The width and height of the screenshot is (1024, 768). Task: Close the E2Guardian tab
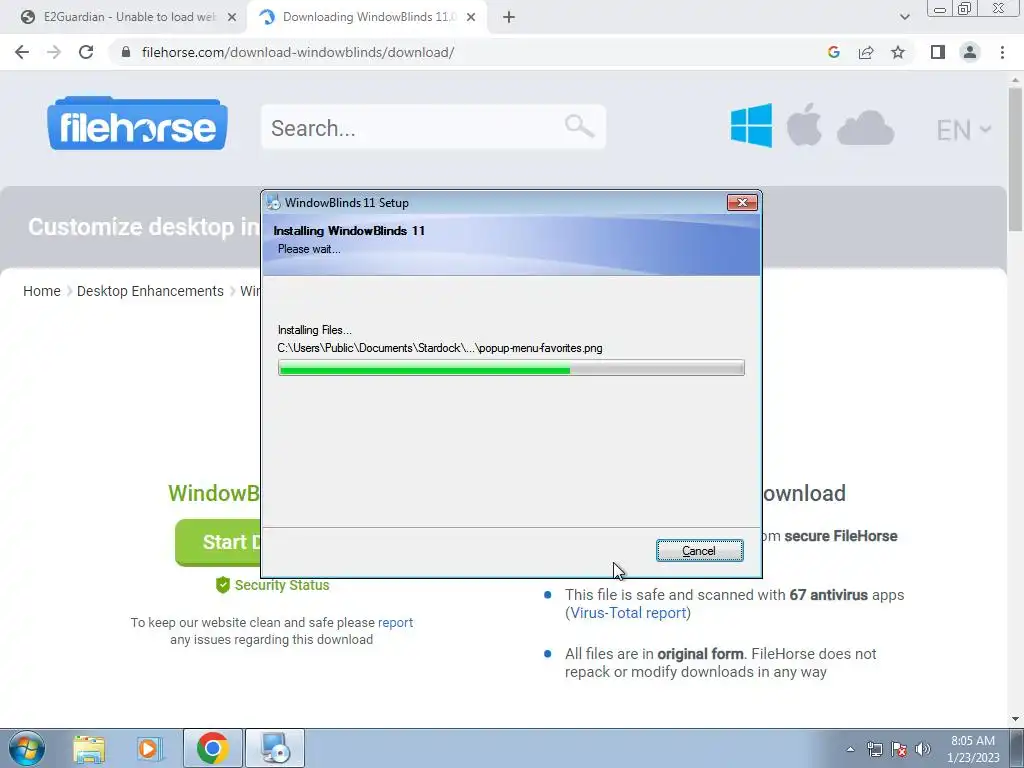click(x=232, y=17)
